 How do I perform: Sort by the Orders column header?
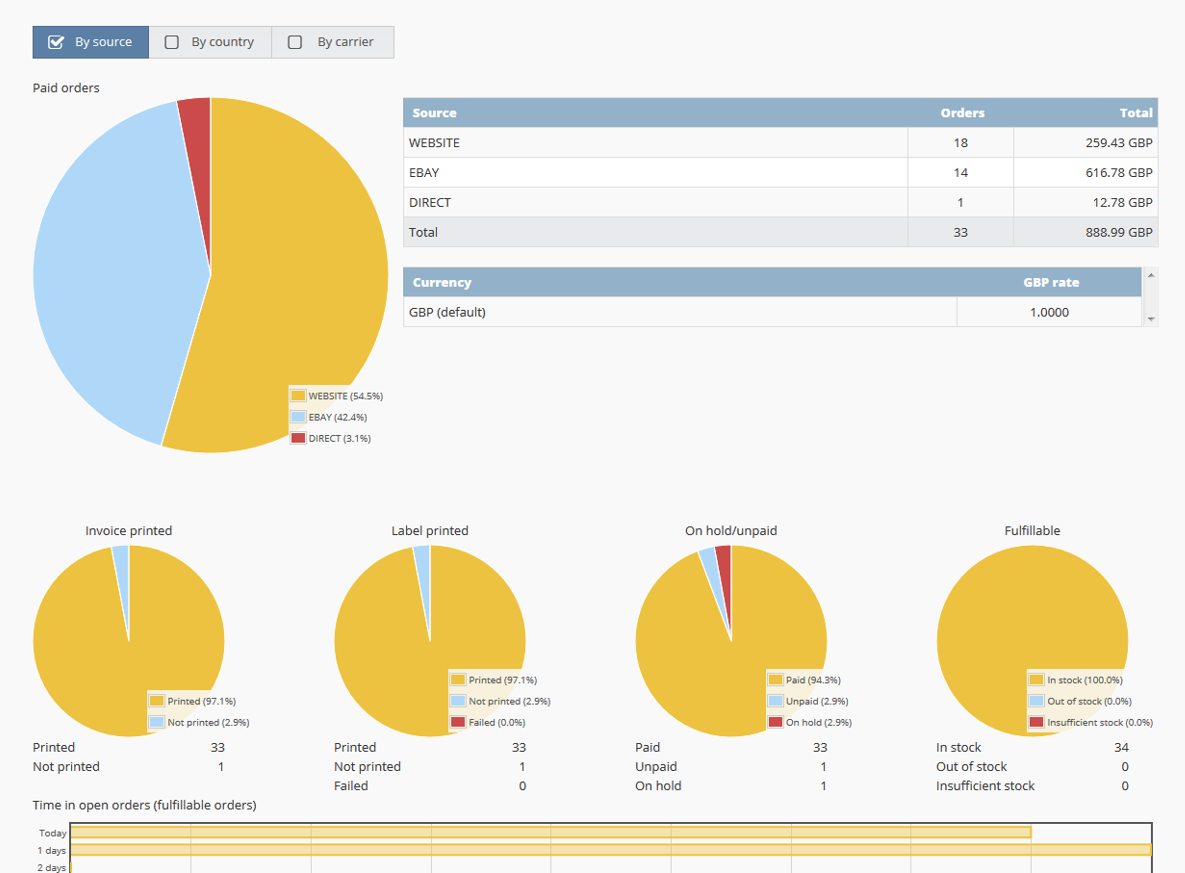coord(962,113)
